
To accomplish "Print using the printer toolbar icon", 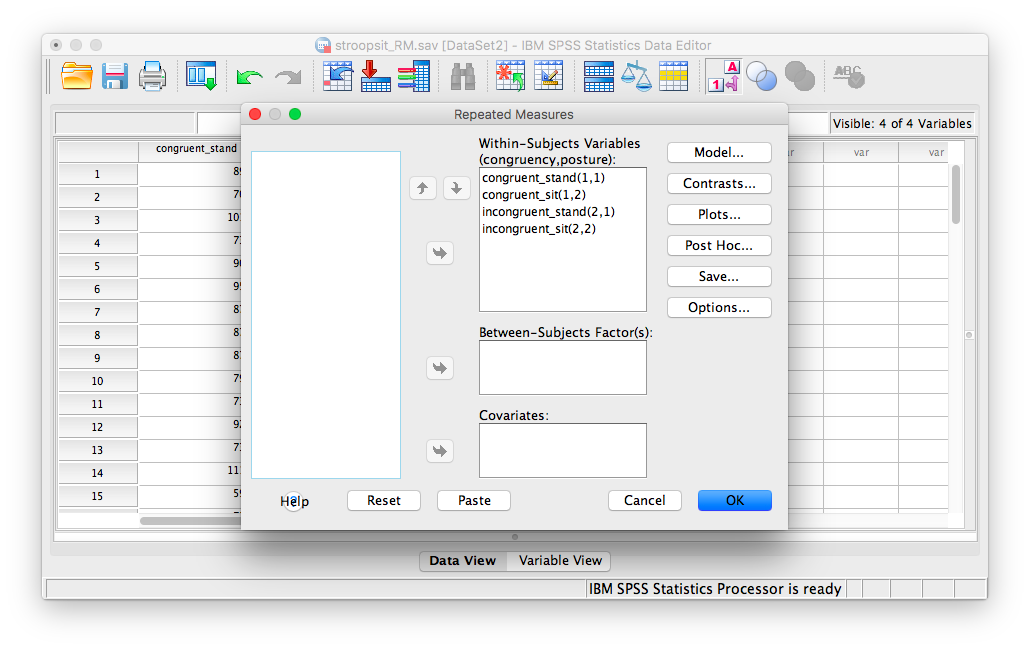I will 152,76.
